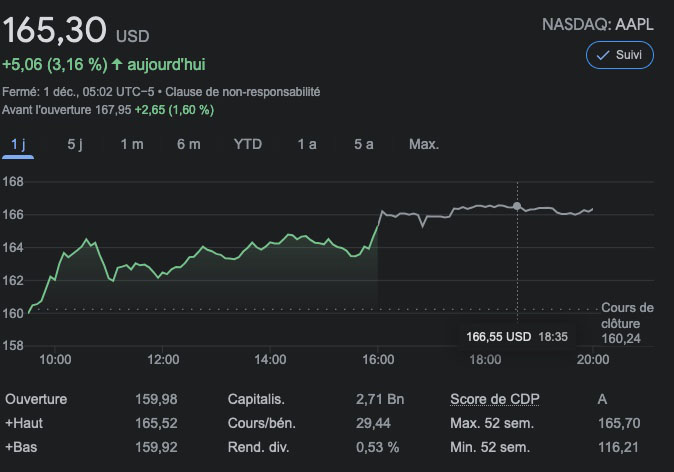Click the Min. 52 sem. row label
The width and height of the screenshot is (674, 472).
coord(490,447)
